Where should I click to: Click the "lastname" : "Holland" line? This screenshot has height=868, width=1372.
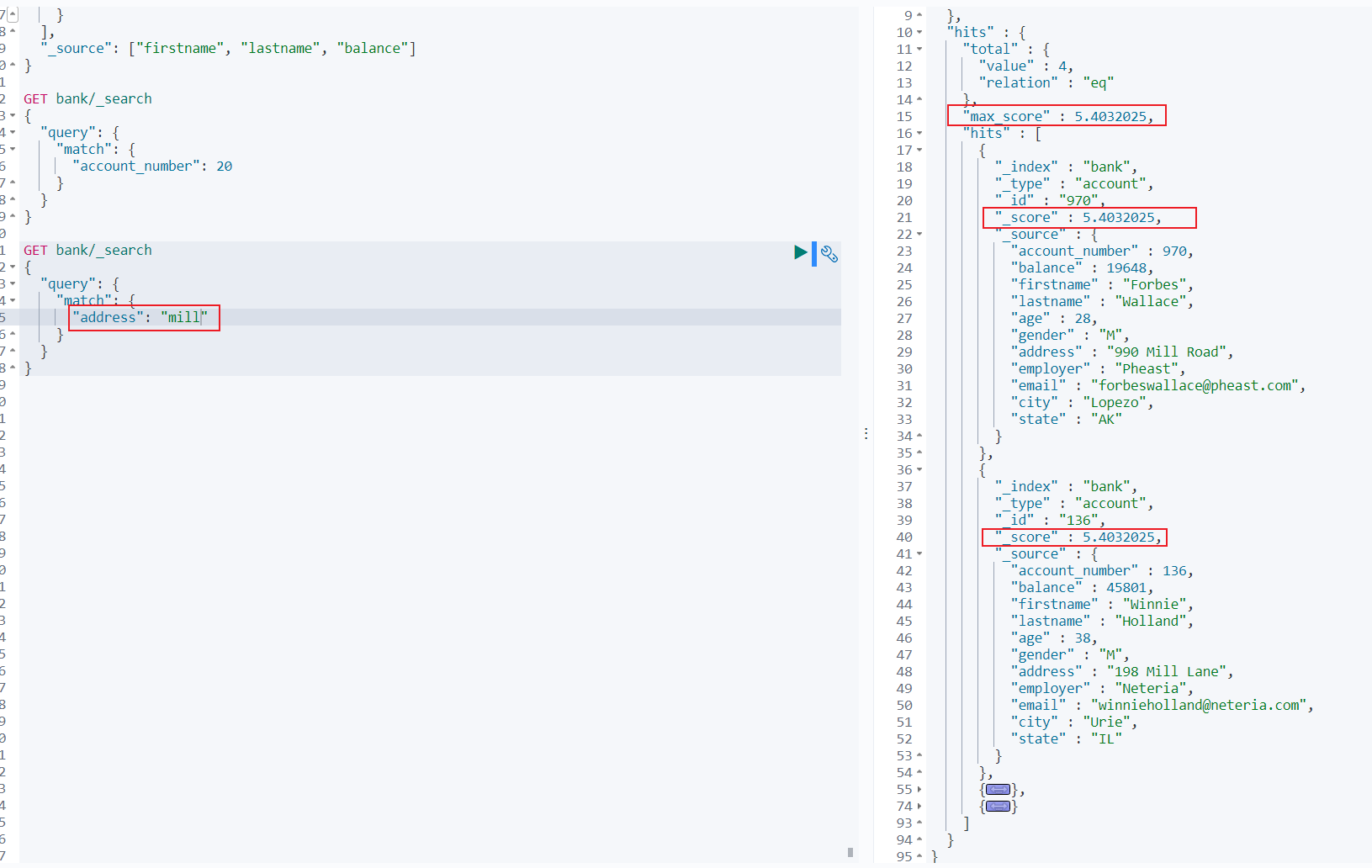click(x=1102, y=621)
